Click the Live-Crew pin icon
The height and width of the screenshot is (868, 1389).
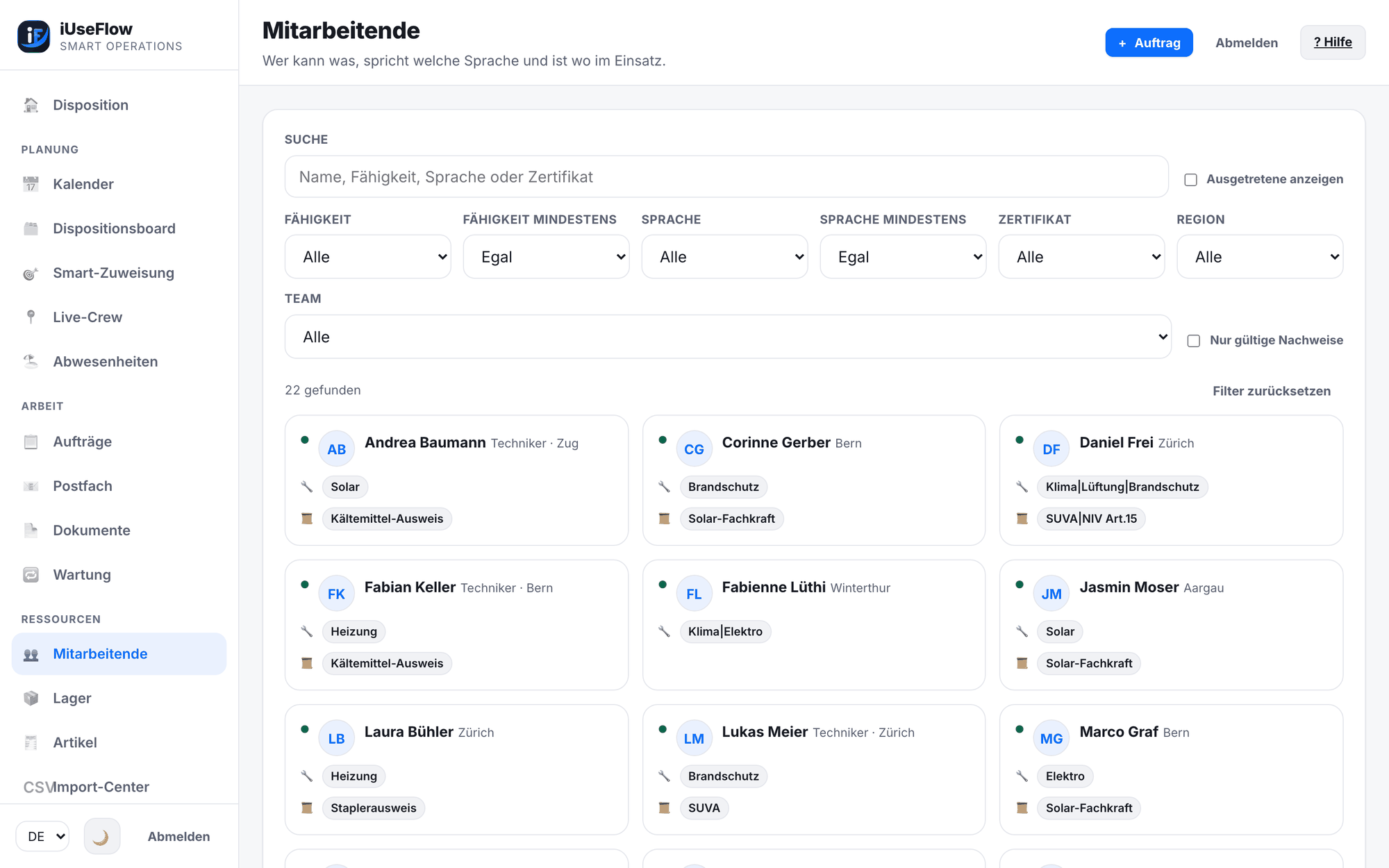[31, 317]
